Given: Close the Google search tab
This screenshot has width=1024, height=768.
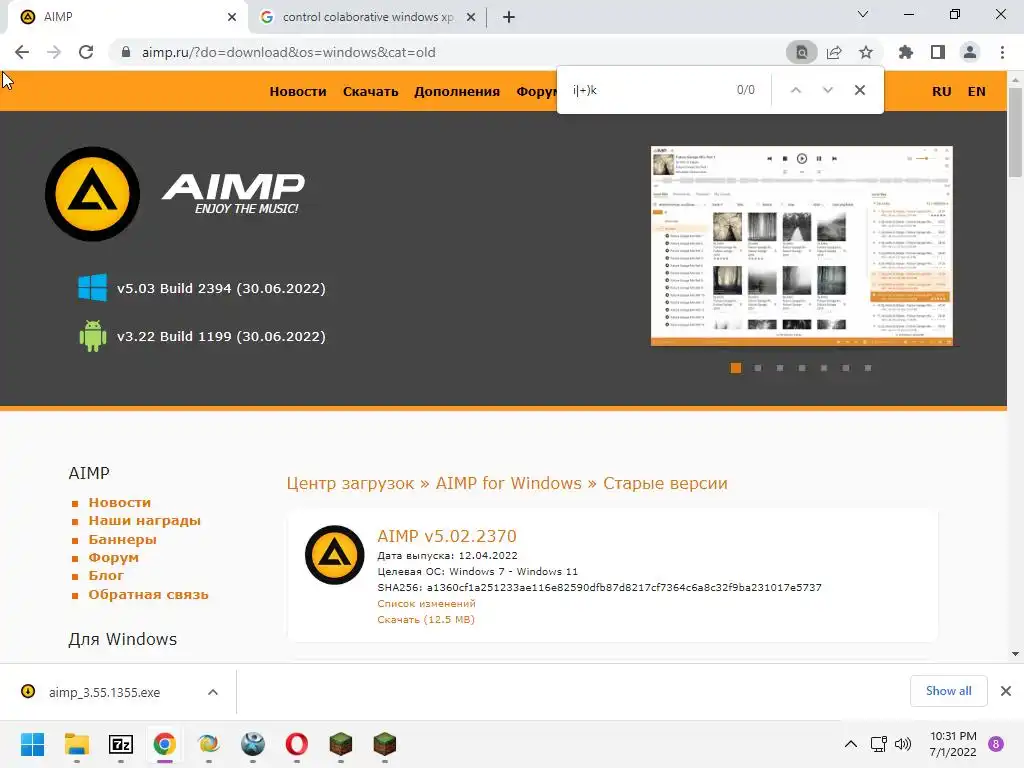Looking at the screenshot, I should point(471,17).
